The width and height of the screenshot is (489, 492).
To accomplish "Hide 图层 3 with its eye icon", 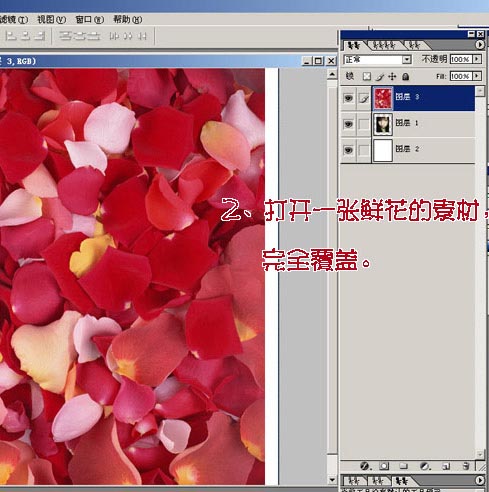I will 349,98.
